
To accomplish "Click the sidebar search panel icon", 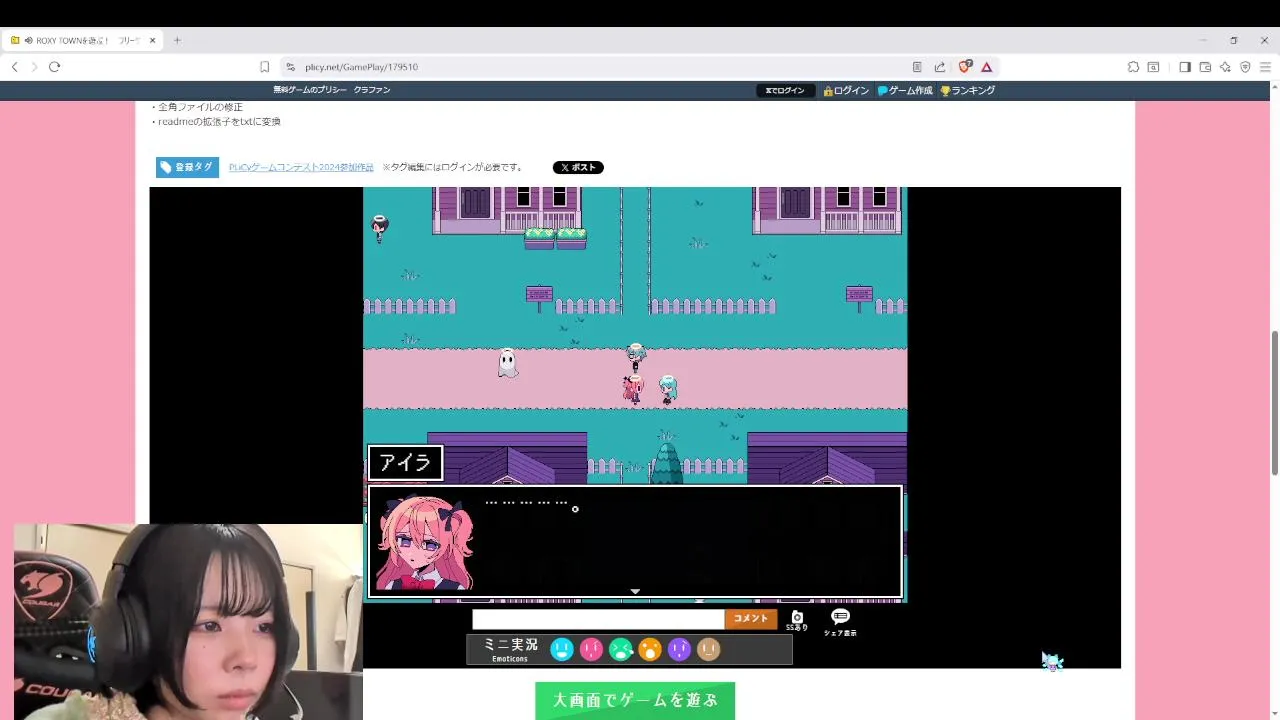I will (1153, 67).
